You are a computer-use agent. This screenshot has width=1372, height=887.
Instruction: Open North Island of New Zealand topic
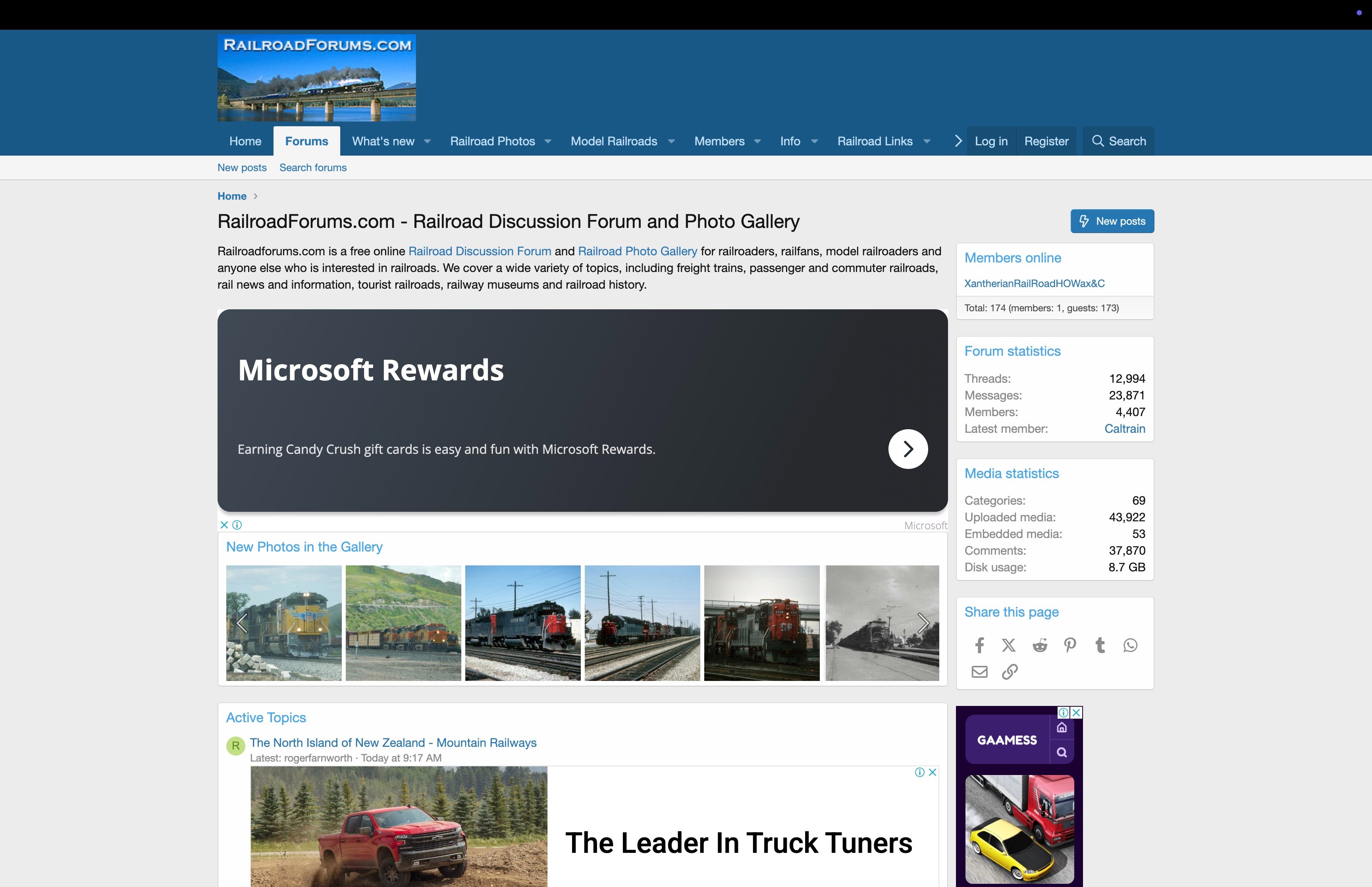point(393,743)
